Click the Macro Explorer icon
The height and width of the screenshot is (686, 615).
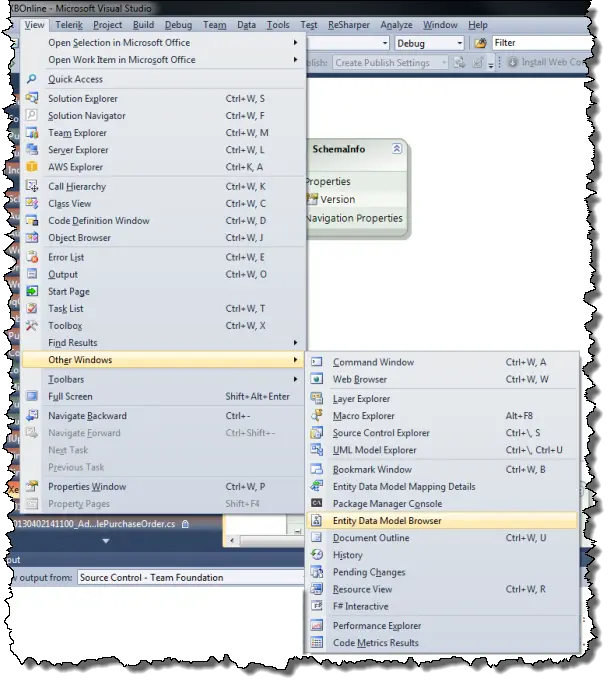click(317, 416)
